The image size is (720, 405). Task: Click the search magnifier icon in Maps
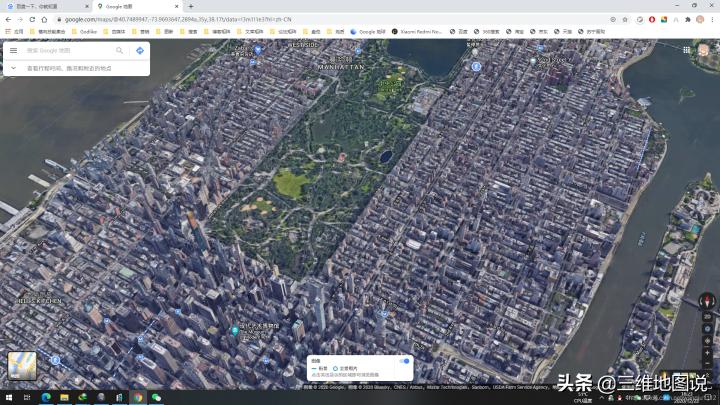pos(119,51)
